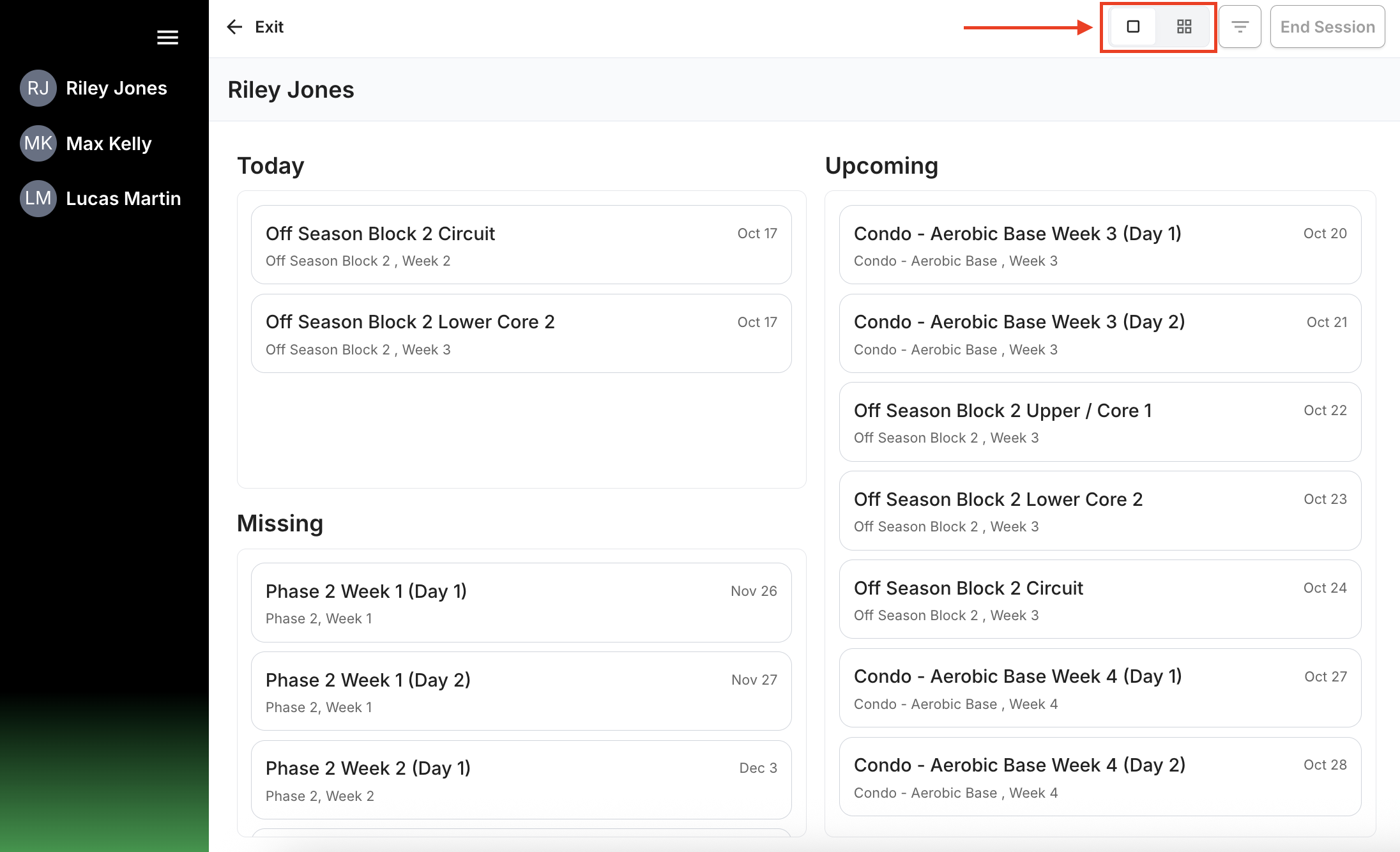The height and width of the screenshot is (852, 1400).
Task: Open the hamburger menu in sidebar
Action: coord(167,38)
